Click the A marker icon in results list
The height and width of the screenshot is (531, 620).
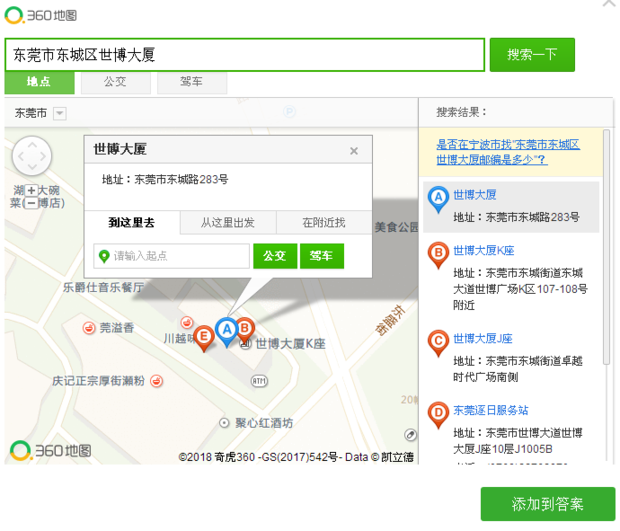click(438, 199)
